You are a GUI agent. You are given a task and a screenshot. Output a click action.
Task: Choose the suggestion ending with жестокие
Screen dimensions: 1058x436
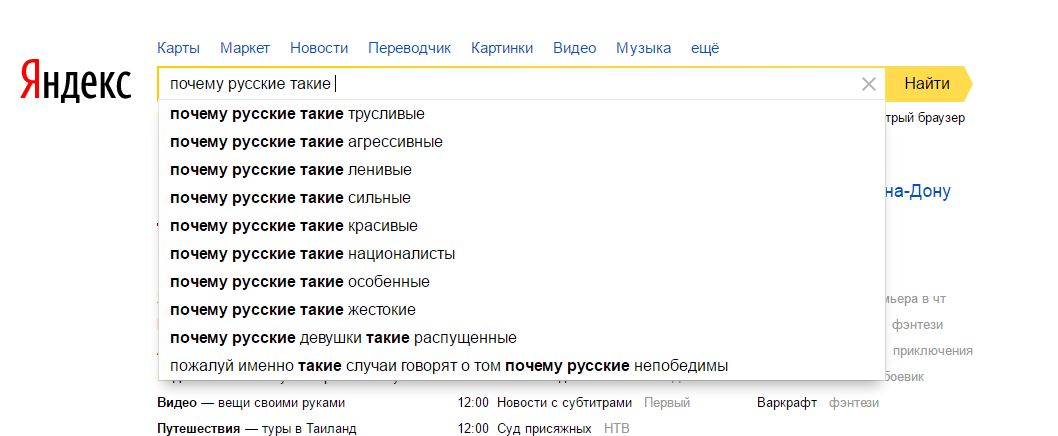click(292, 310)
